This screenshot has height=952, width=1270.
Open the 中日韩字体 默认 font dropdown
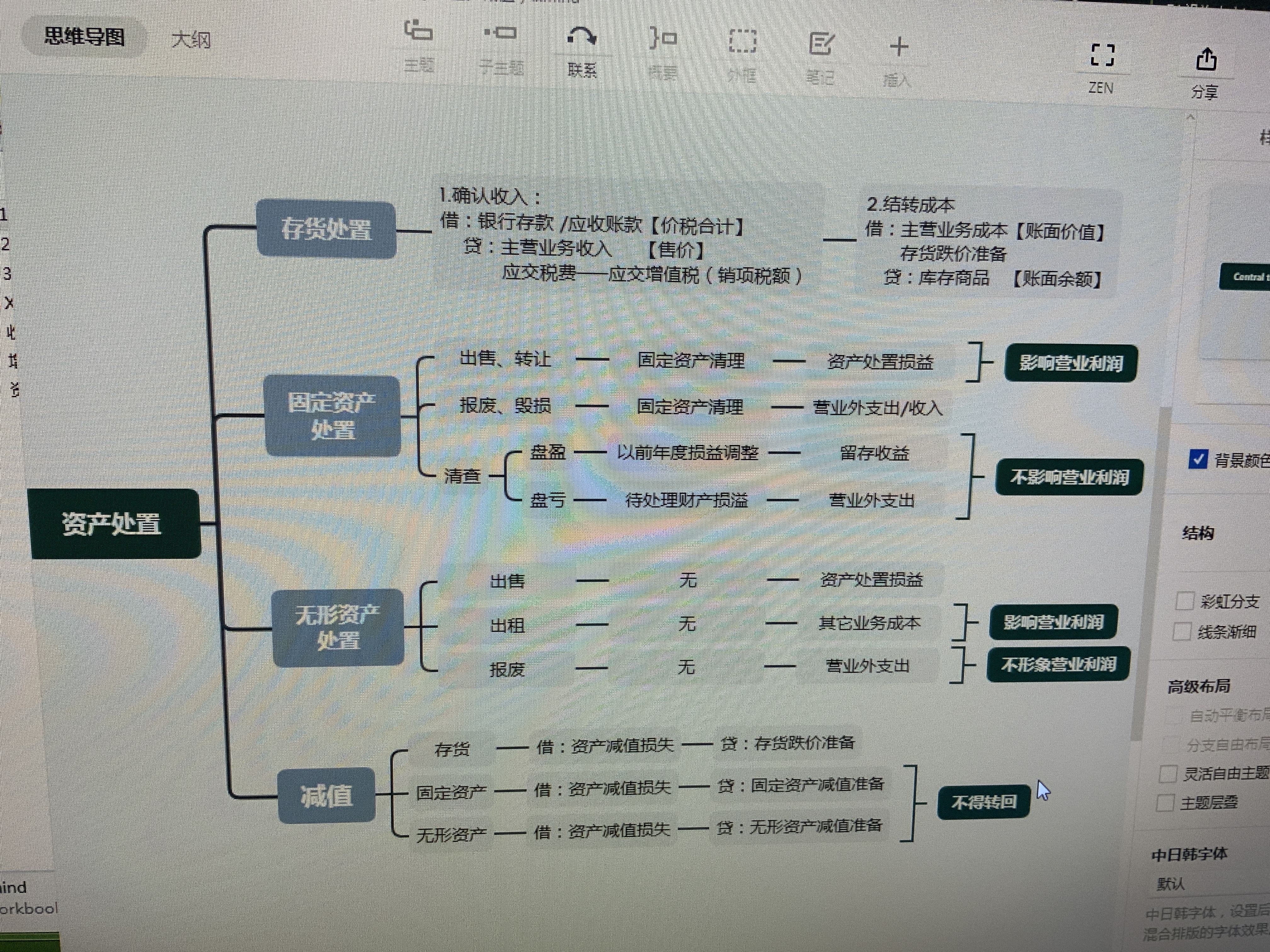click(1209, 884)
